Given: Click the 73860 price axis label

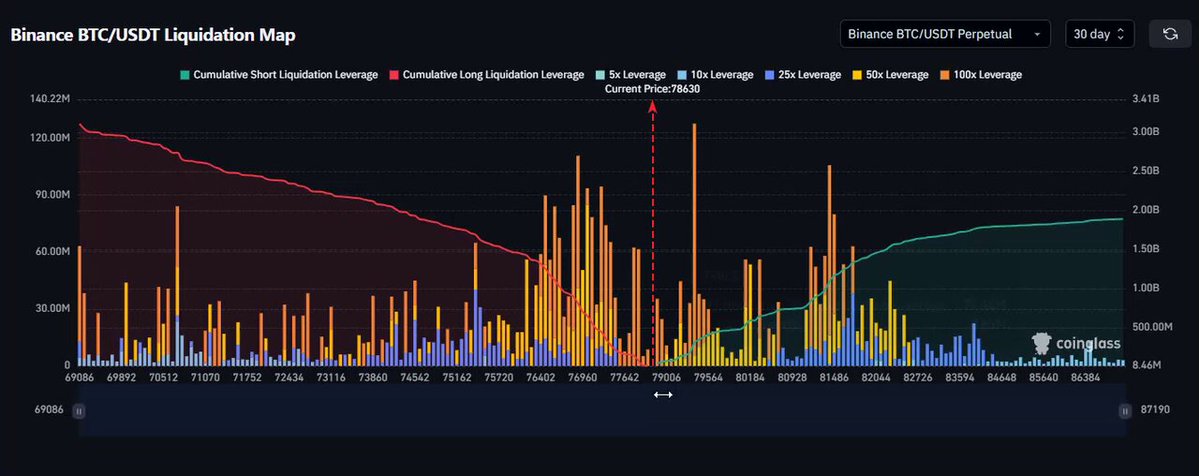Looking at the screenshot, I should [x=372, y=378].
